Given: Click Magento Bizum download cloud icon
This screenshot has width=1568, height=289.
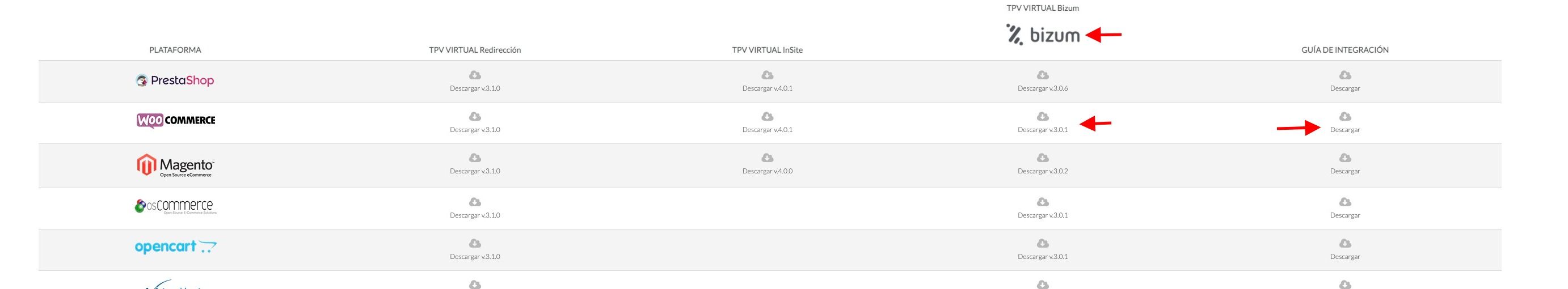Looking at the screenshot, I should [x=1043, y=158].
